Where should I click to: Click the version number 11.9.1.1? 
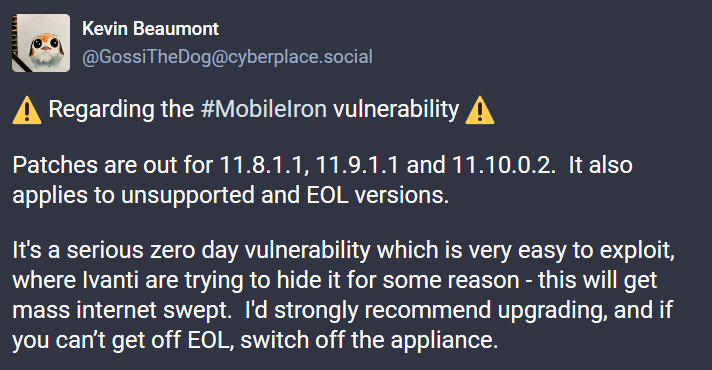pyautogui.click(x=356, y=164)
